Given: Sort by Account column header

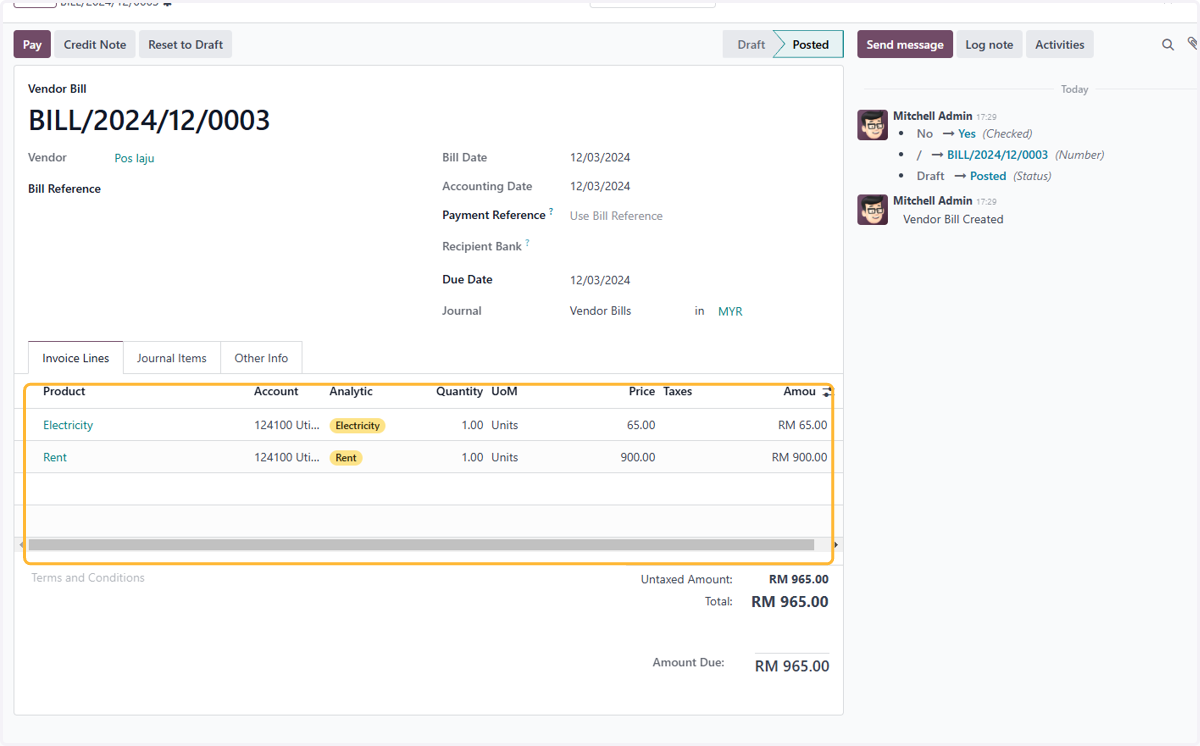Looking at the screenshot, I should [x=276, y=392].
